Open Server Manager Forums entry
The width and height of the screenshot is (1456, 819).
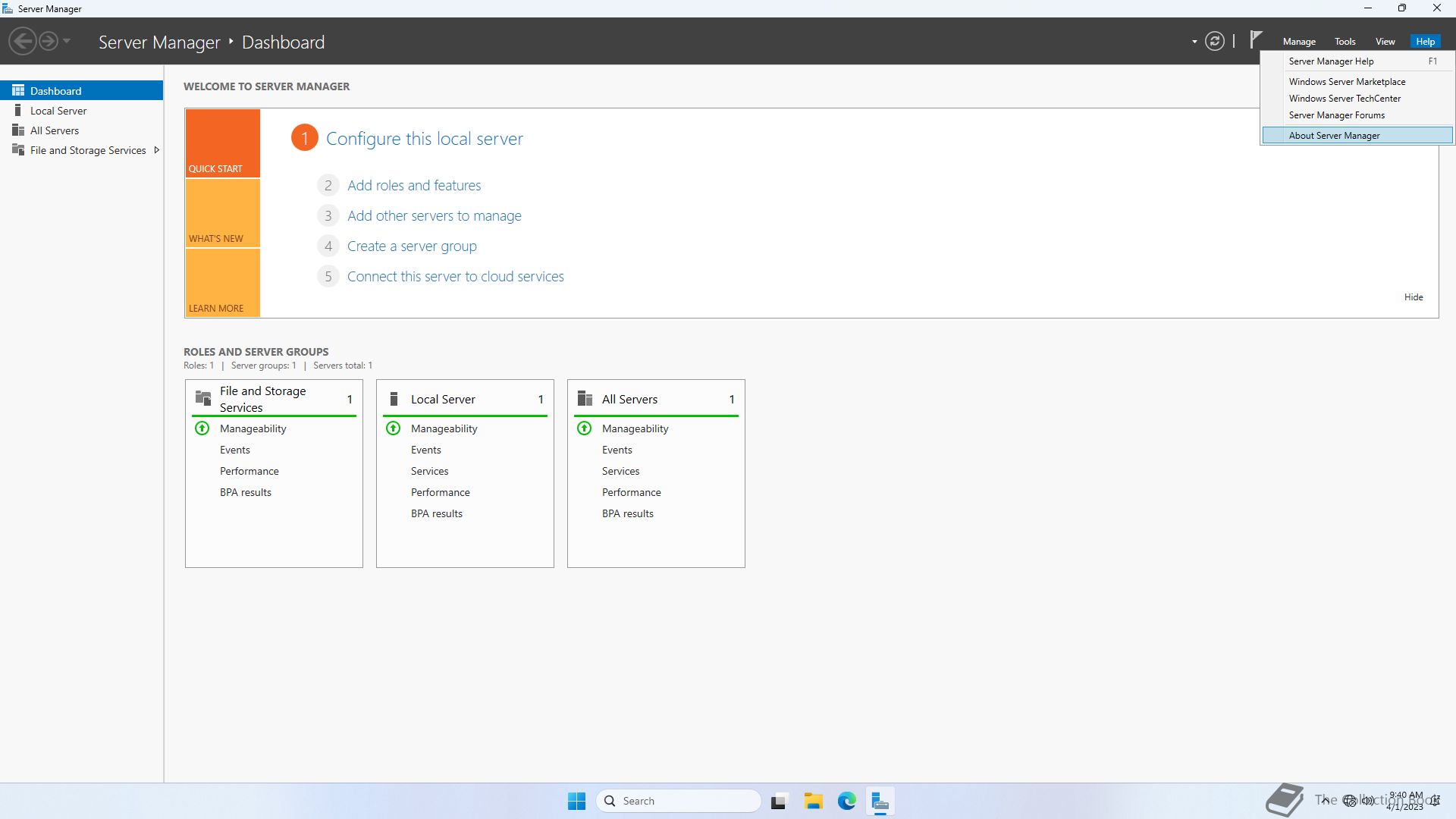tap(1357, 115)
